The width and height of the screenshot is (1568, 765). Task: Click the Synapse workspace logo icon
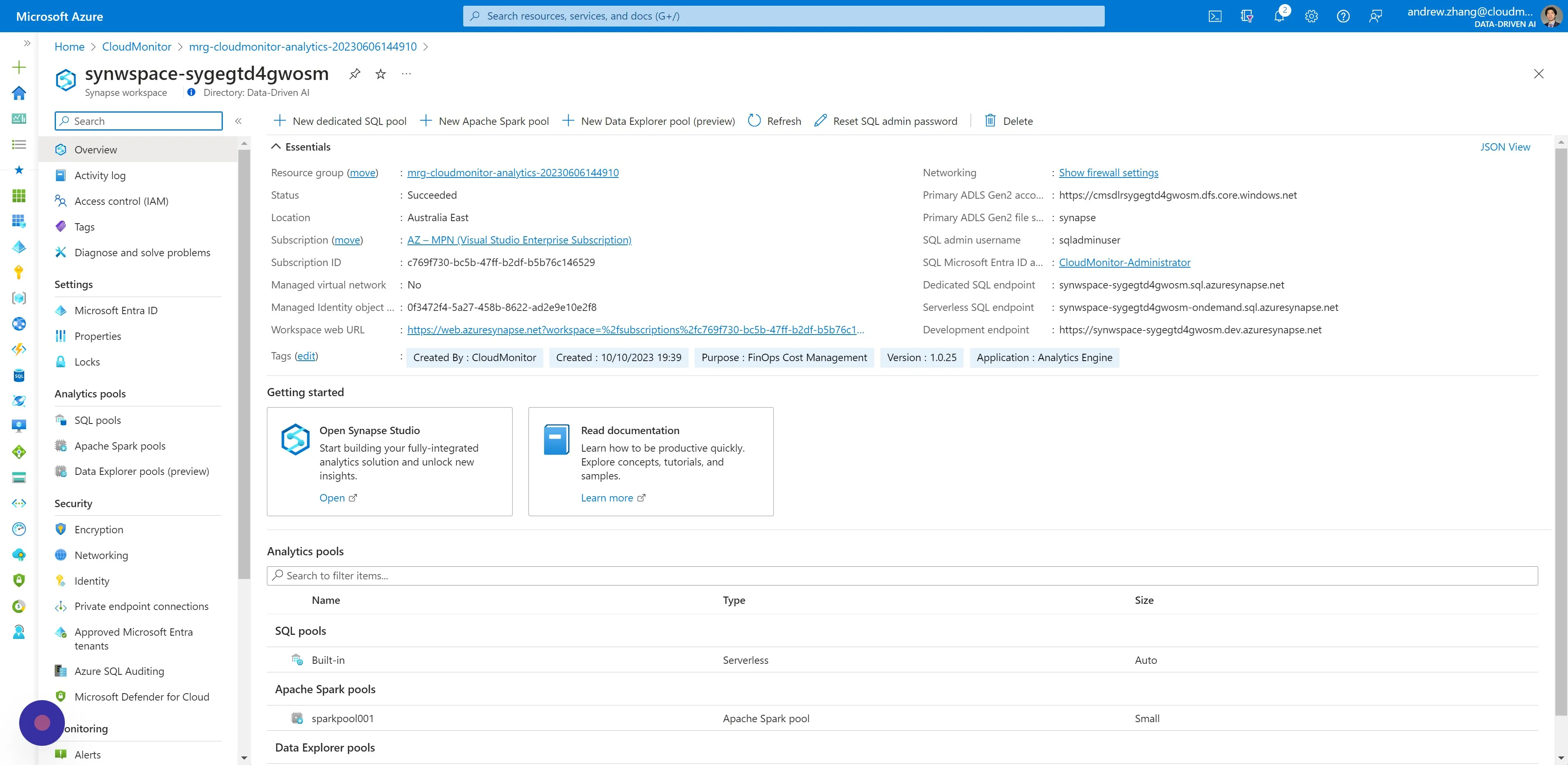(x=66, y=80)
